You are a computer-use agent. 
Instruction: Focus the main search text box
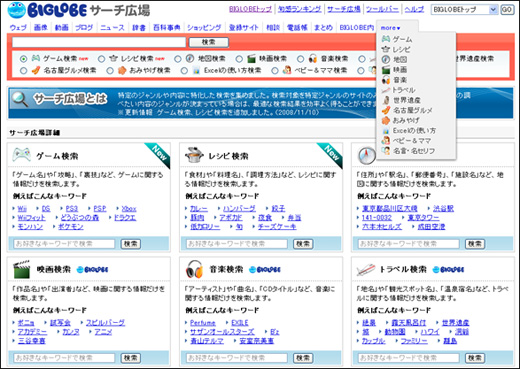click(99, 42)
